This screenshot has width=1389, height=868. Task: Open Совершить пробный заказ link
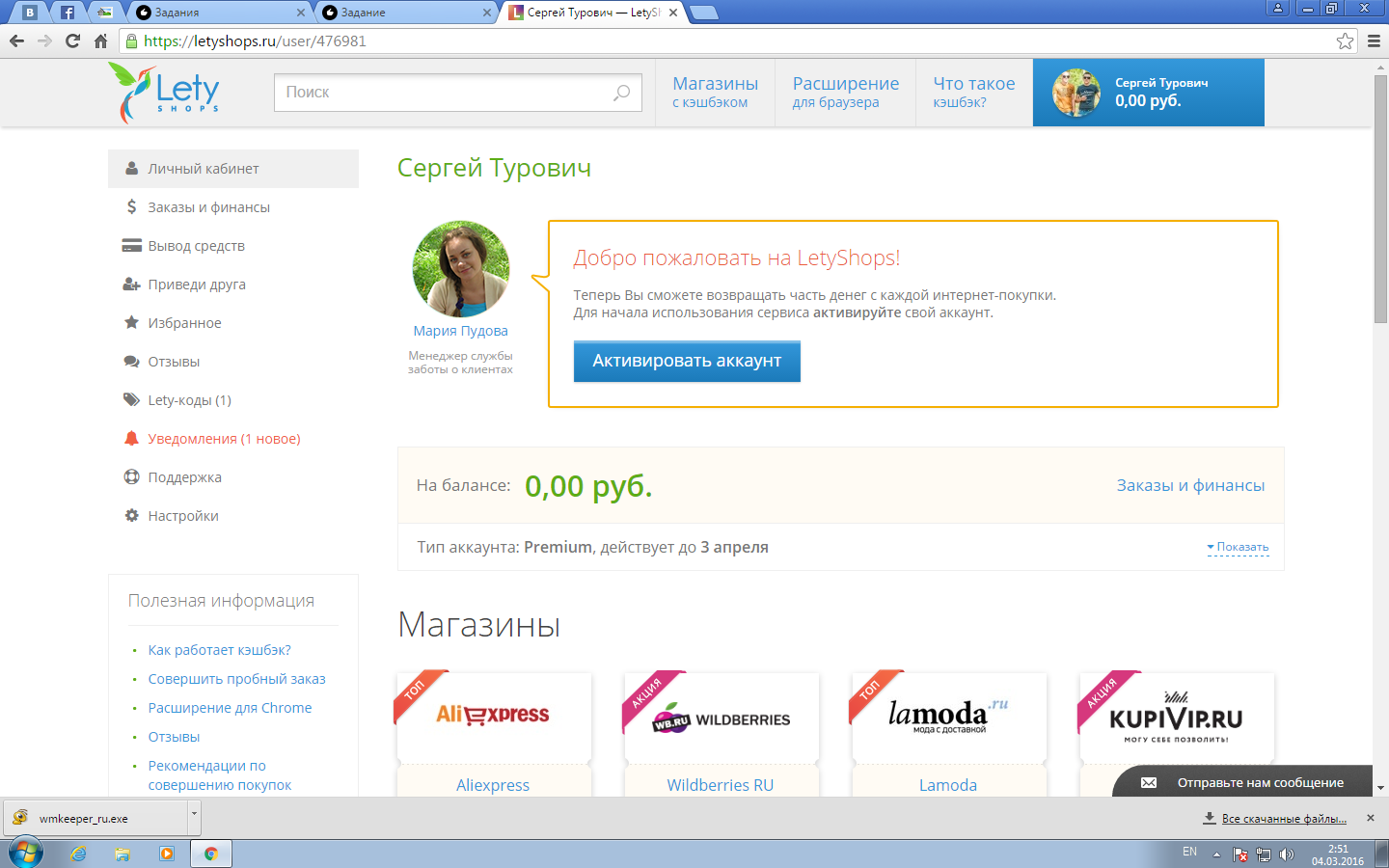pos(237,679)
